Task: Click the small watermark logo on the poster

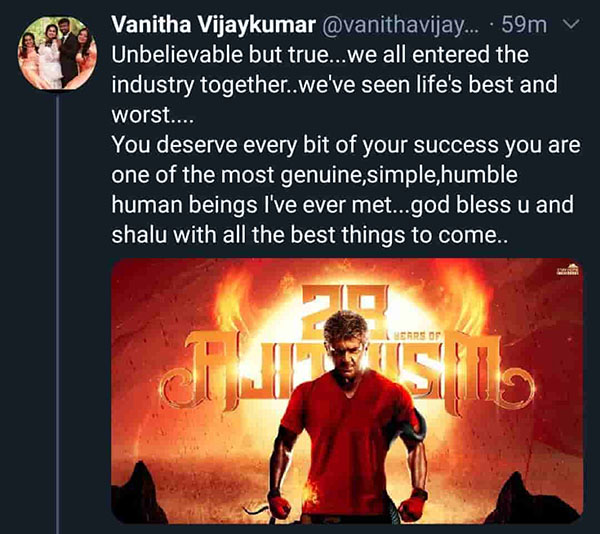Action: 567,270
